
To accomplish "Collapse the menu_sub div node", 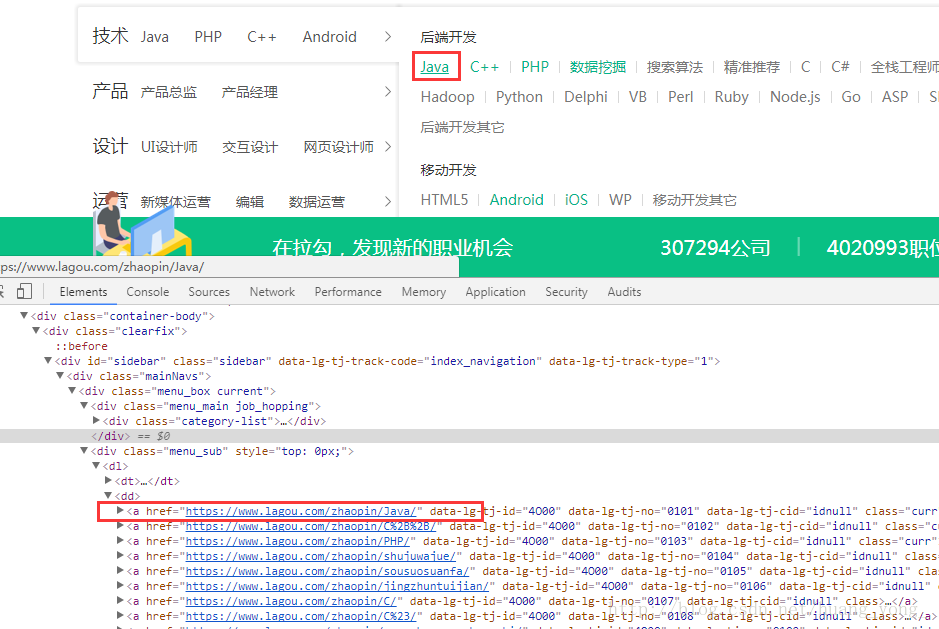I will [84, 450].
